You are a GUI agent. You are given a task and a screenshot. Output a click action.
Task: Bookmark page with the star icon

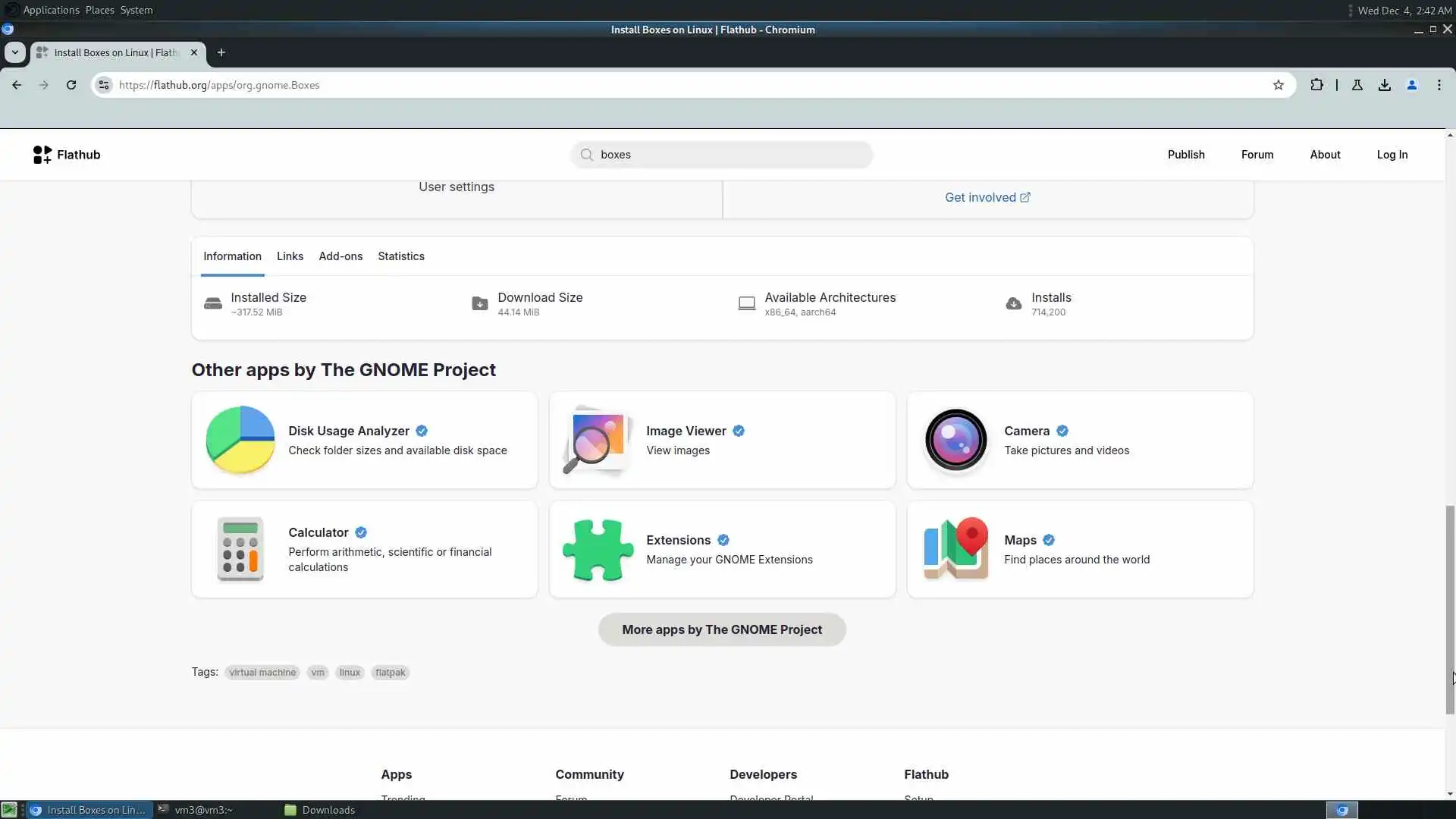1279,85
